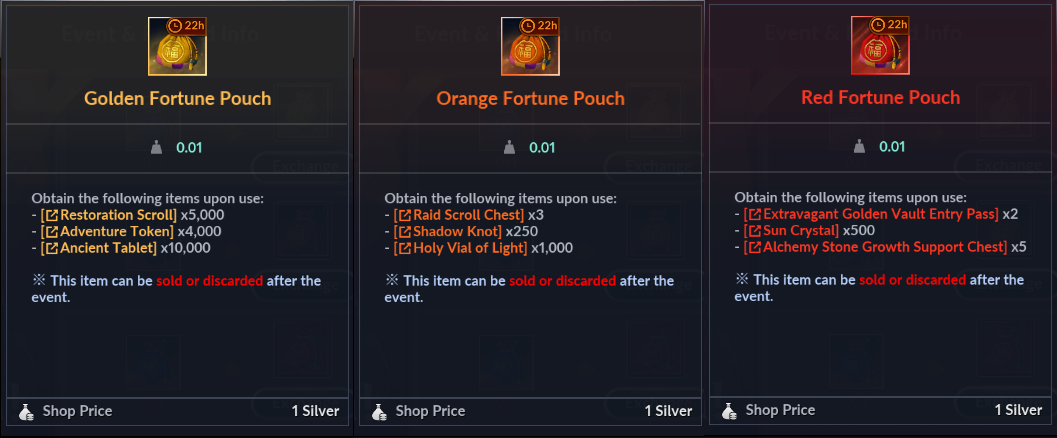Click the weight icon under Golden Fortune Pouch
The image size is (1057, 438).
pos(155,148)
